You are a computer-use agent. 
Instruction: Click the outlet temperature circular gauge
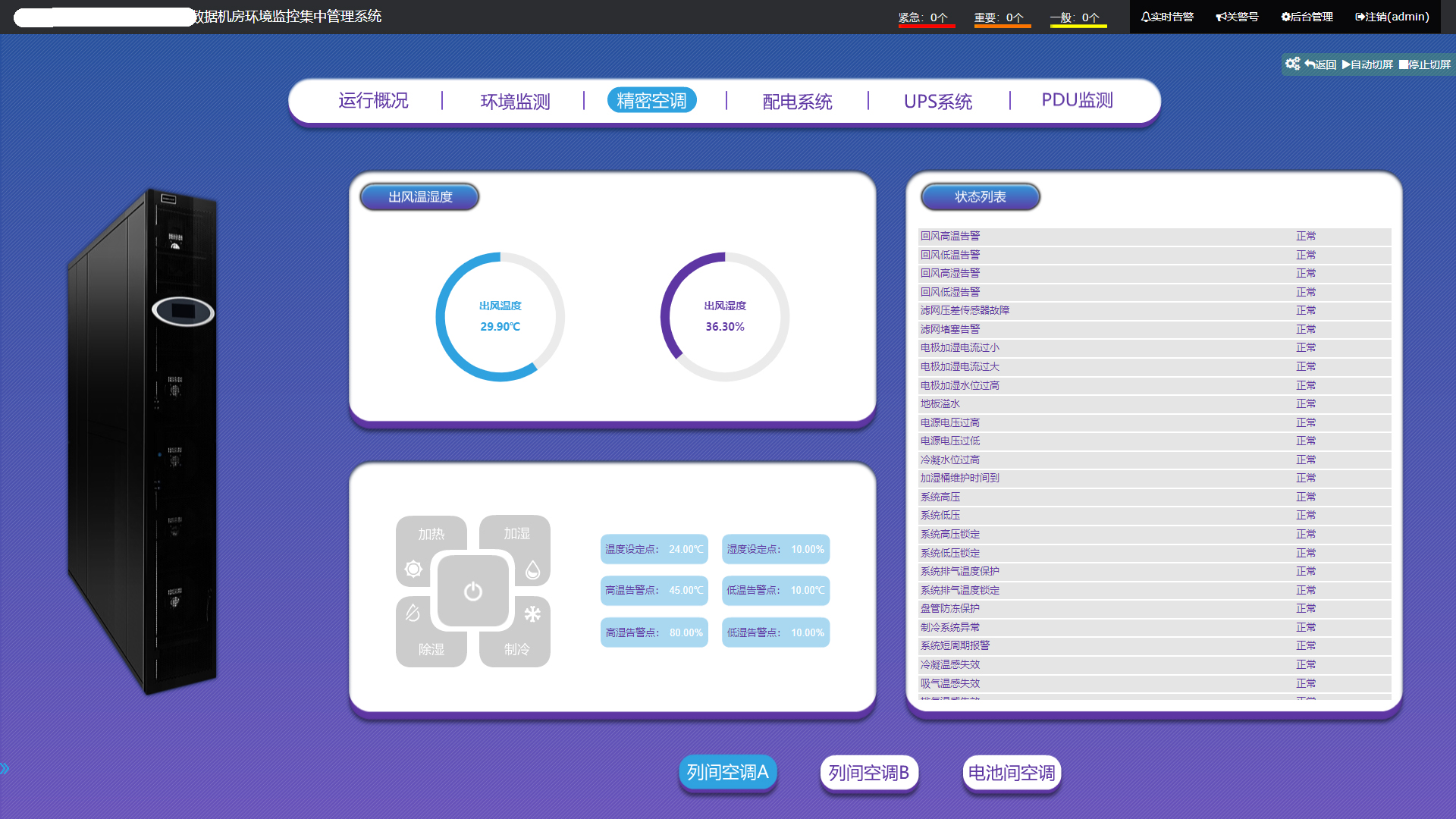click(500, 317)
